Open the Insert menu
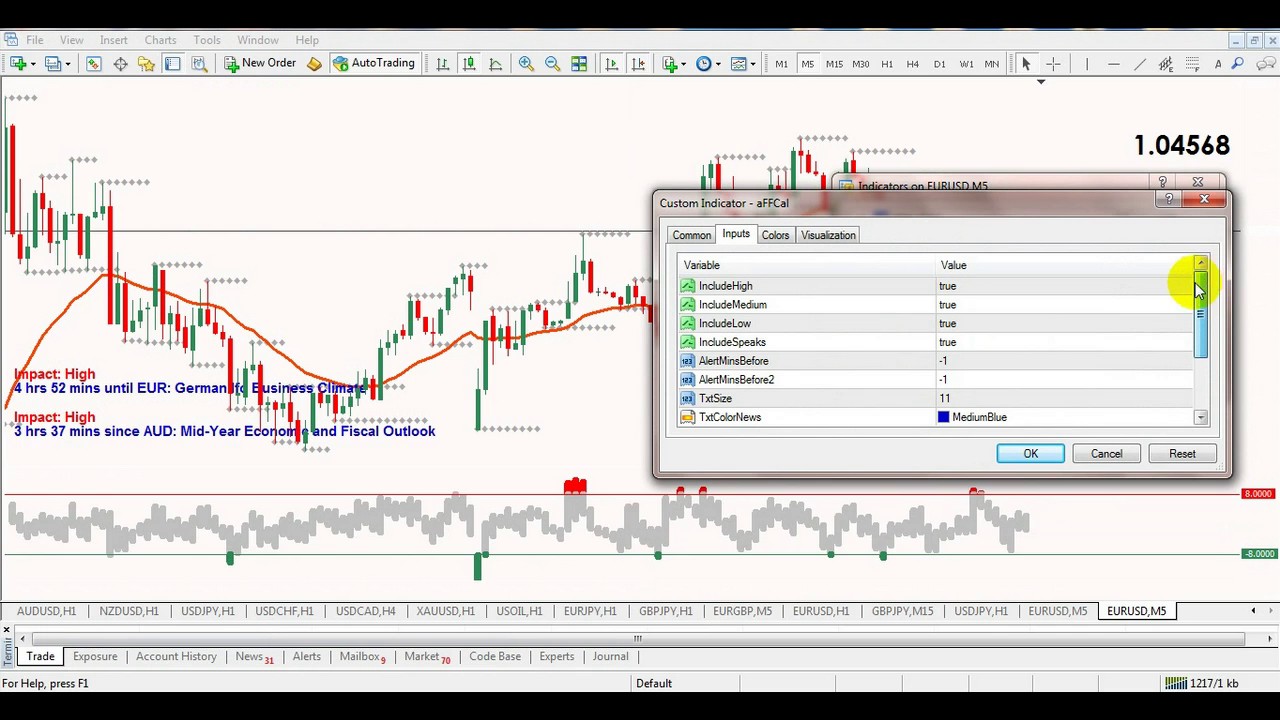This screenshot has height=720, width=1280. tap(113, 40)
